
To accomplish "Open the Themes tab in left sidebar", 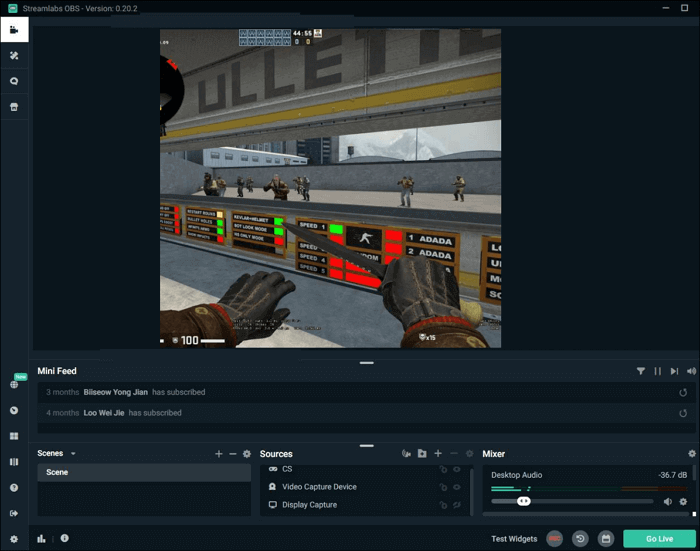I will (14, 55).
